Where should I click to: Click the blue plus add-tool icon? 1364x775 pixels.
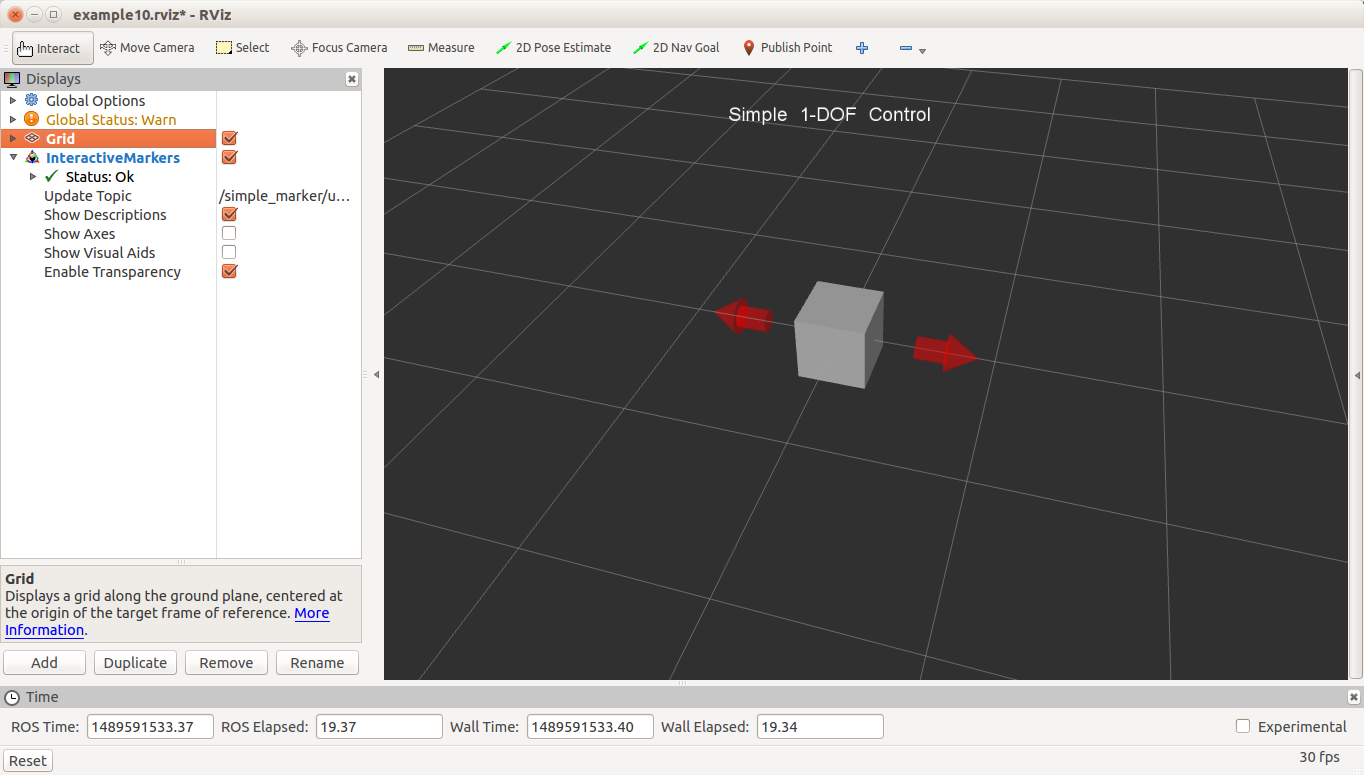[862, 48]
